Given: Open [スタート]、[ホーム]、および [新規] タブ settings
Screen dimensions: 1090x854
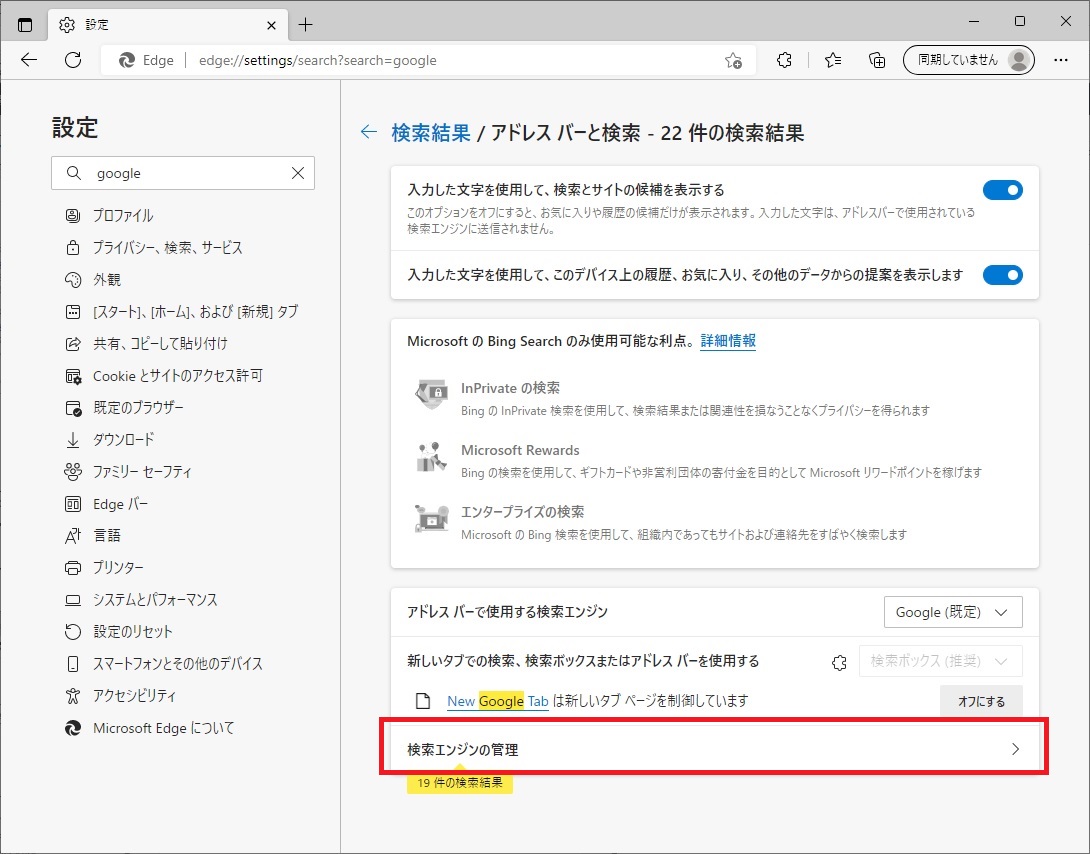Looking at the screenshot, I should (181, 311).
